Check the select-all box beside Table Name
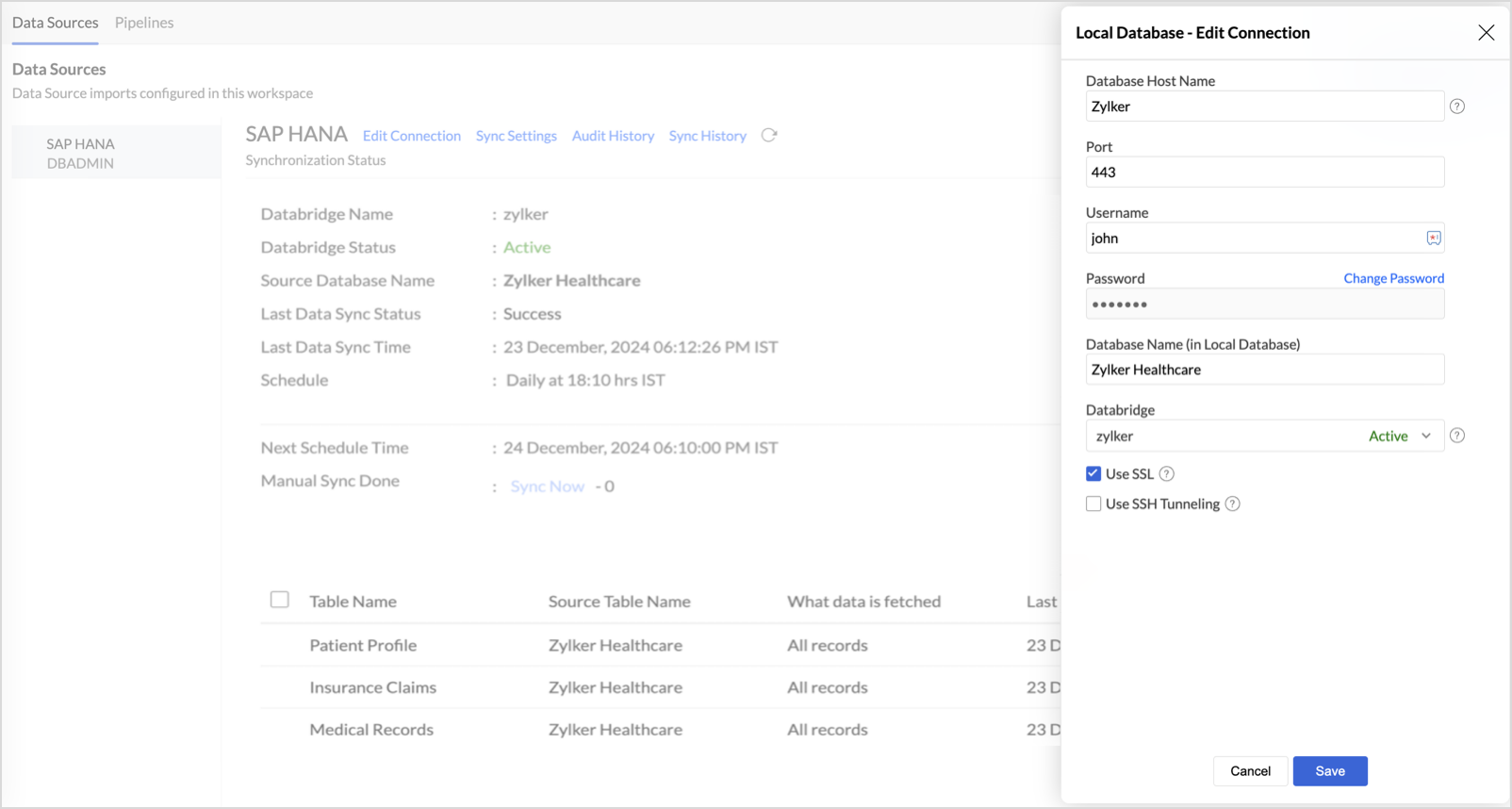This screenshot has width=1512, height=809. tap(280, 600)
